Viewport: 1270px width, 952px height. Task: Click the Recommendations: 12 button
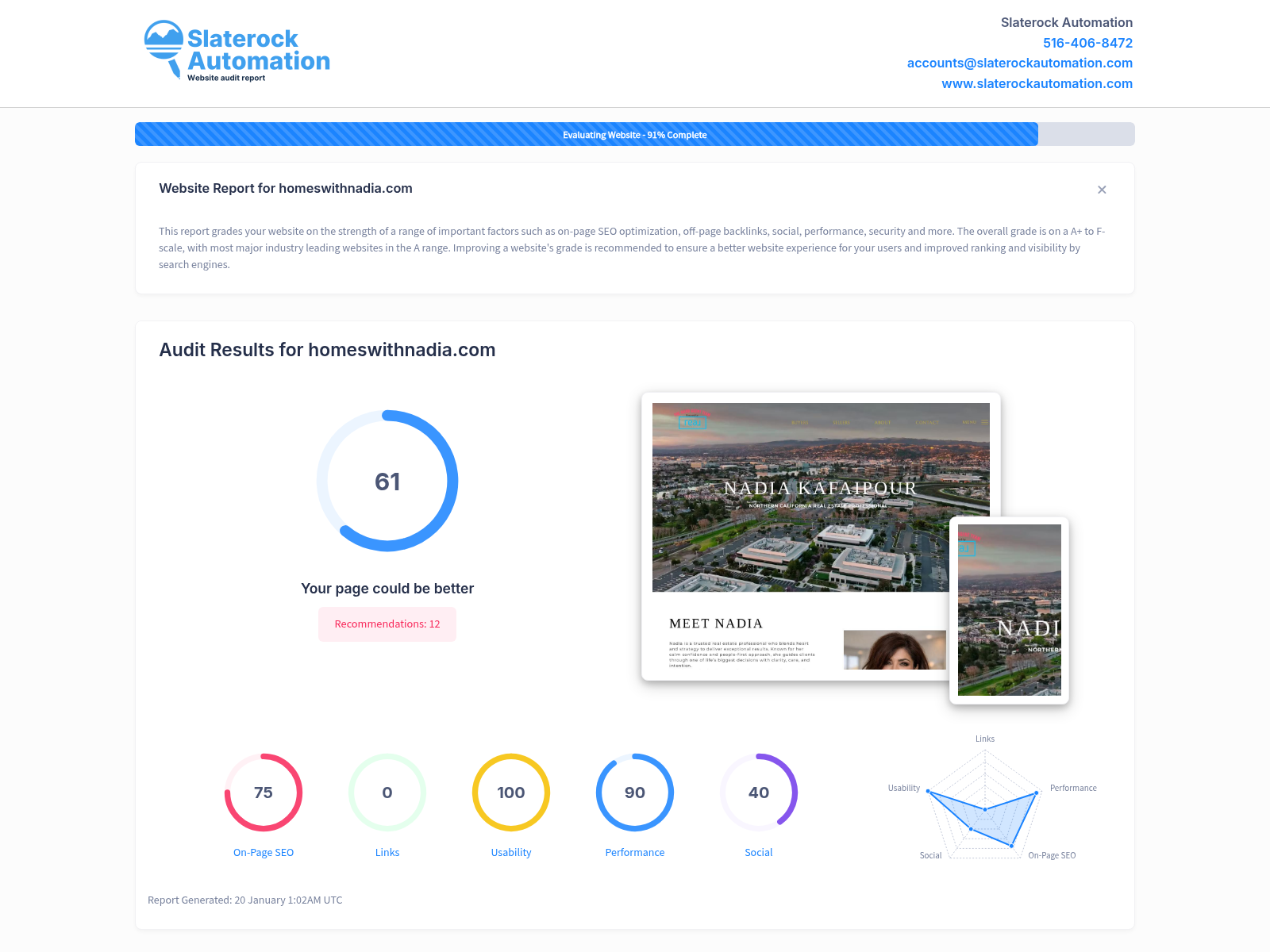(x=387, y=624)
